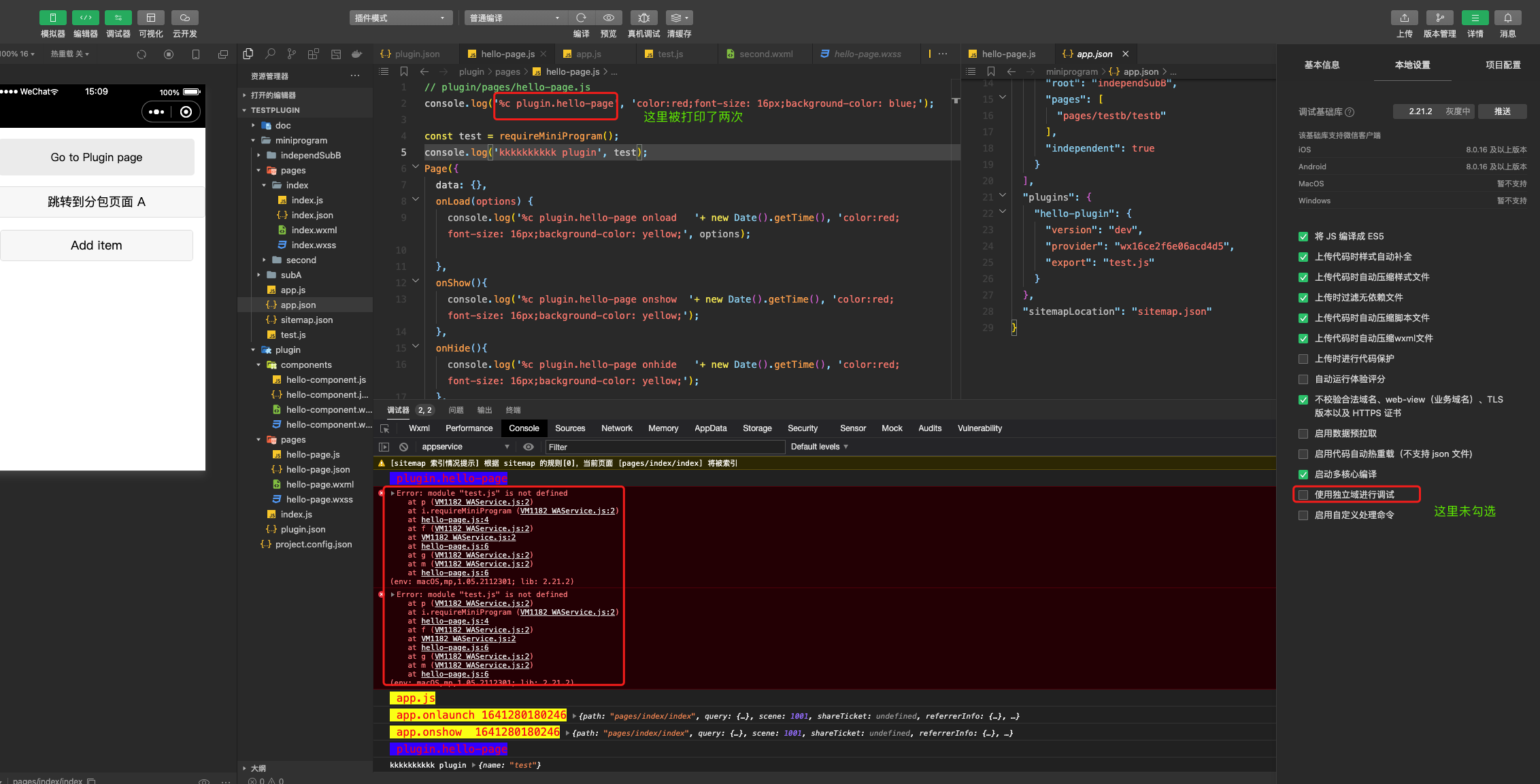
Task: Switch to 项目配置 tab
Action: [x=1503, y=65]
